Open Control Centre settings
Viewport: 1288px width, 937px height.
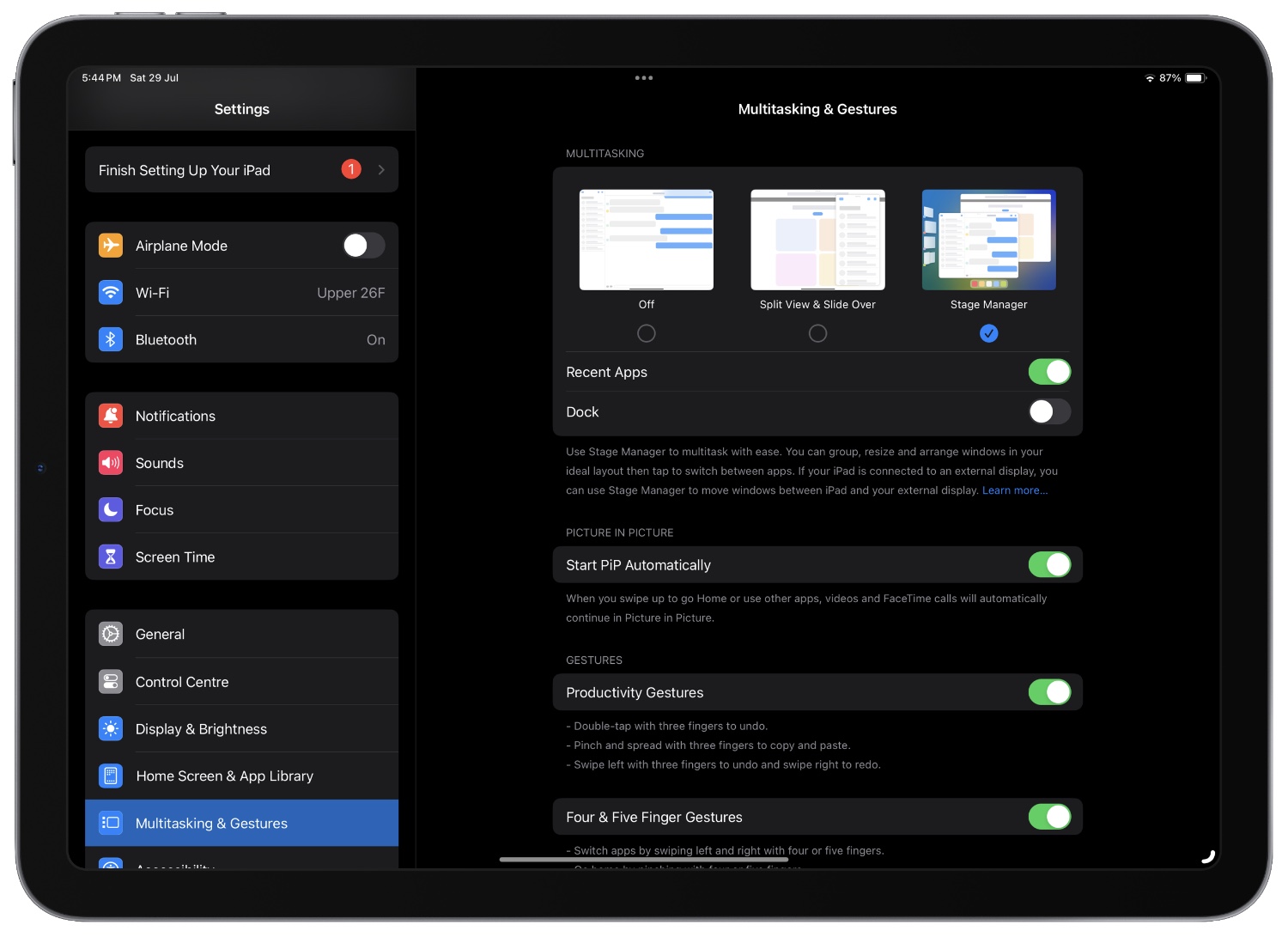tap(181, 681)
